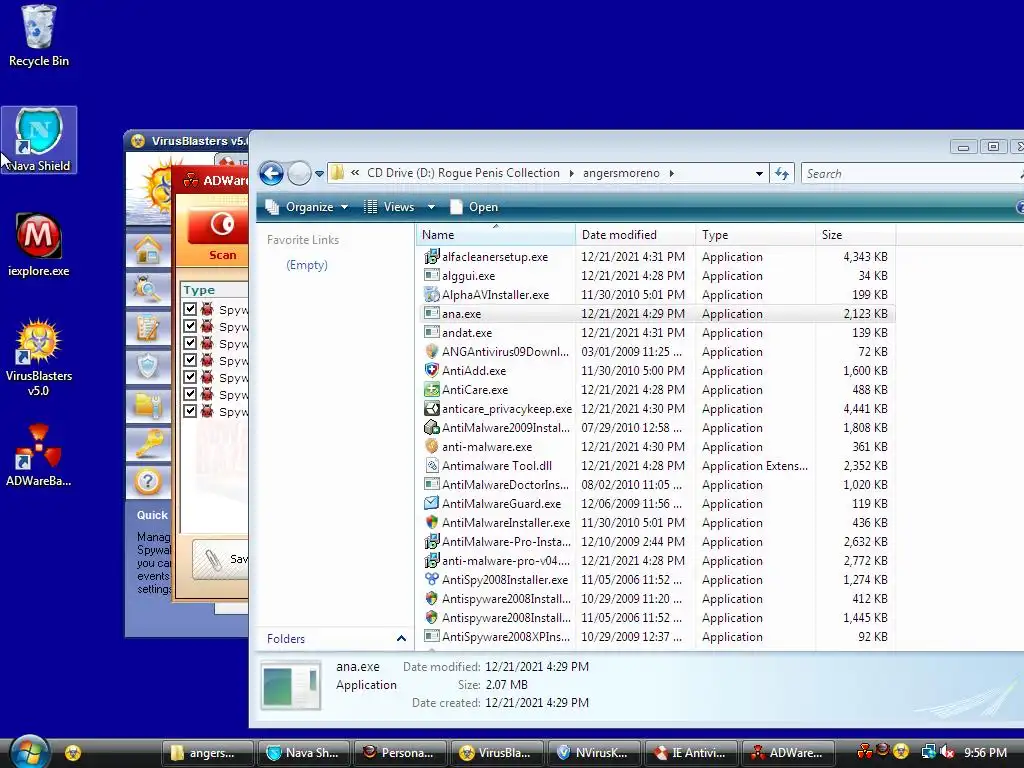Switch to Nava Sh... taskbar window

point(304,753)
